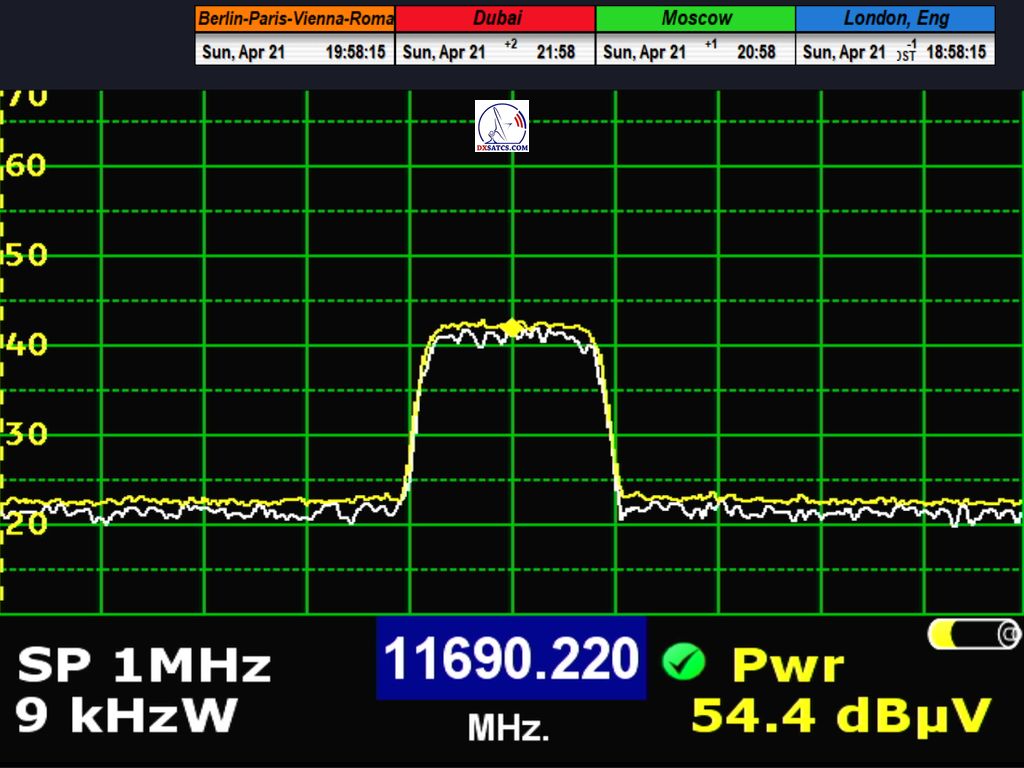
Task: Click the 60 level label on vertical axis
Action: click(27, 165)
